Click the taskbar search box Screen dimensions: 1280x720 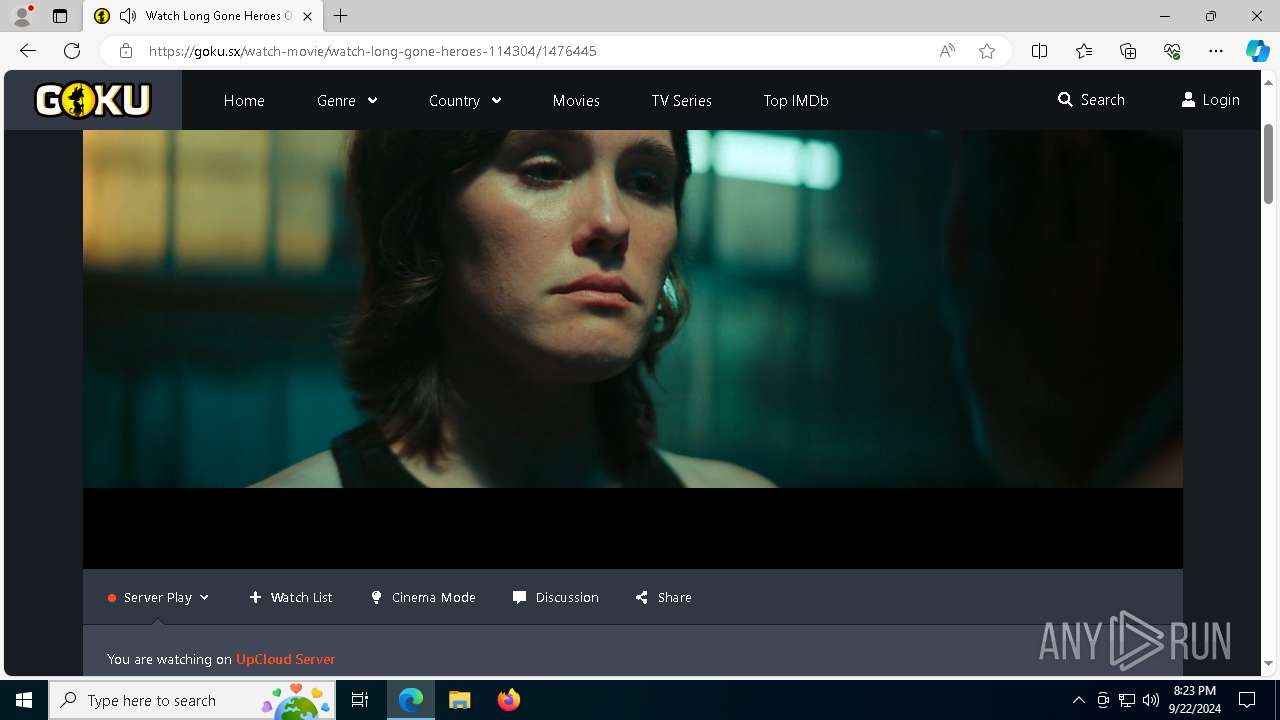click(x=192, y=700)
